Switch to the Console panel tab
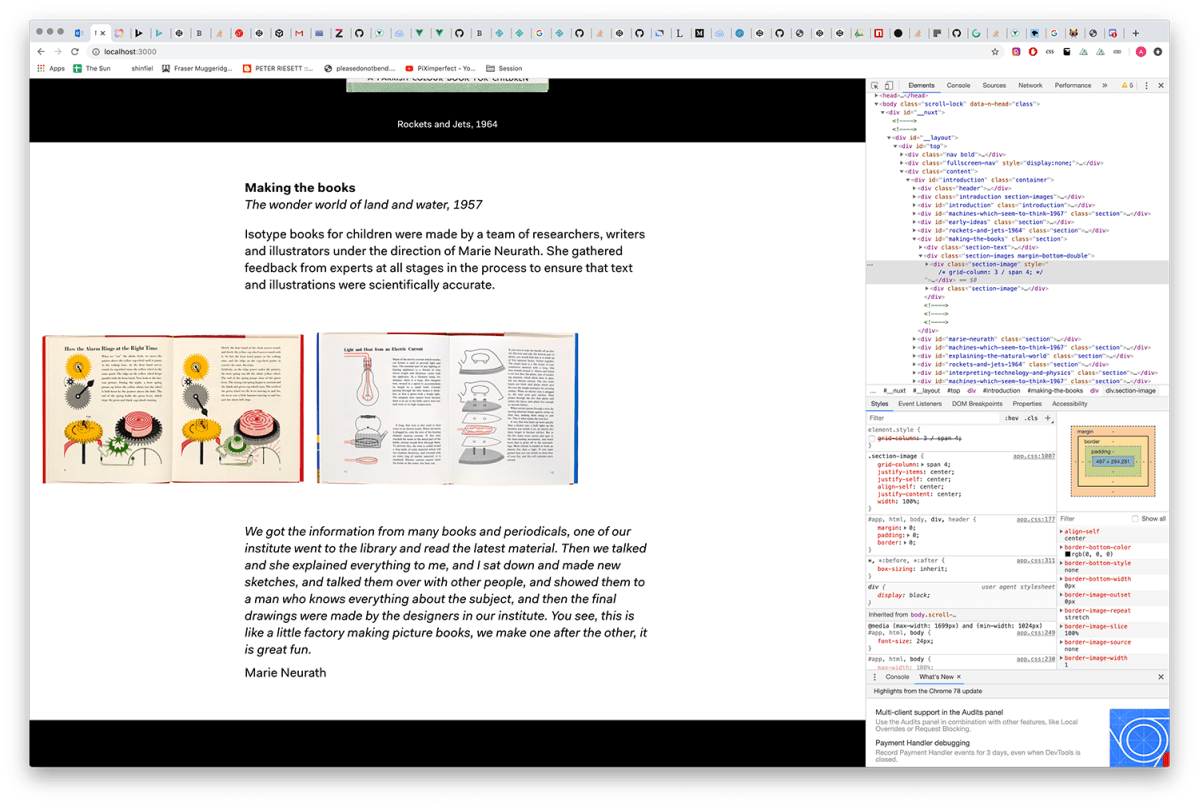The height and width of the screenshot is (806, 1199). click(958, 86)
